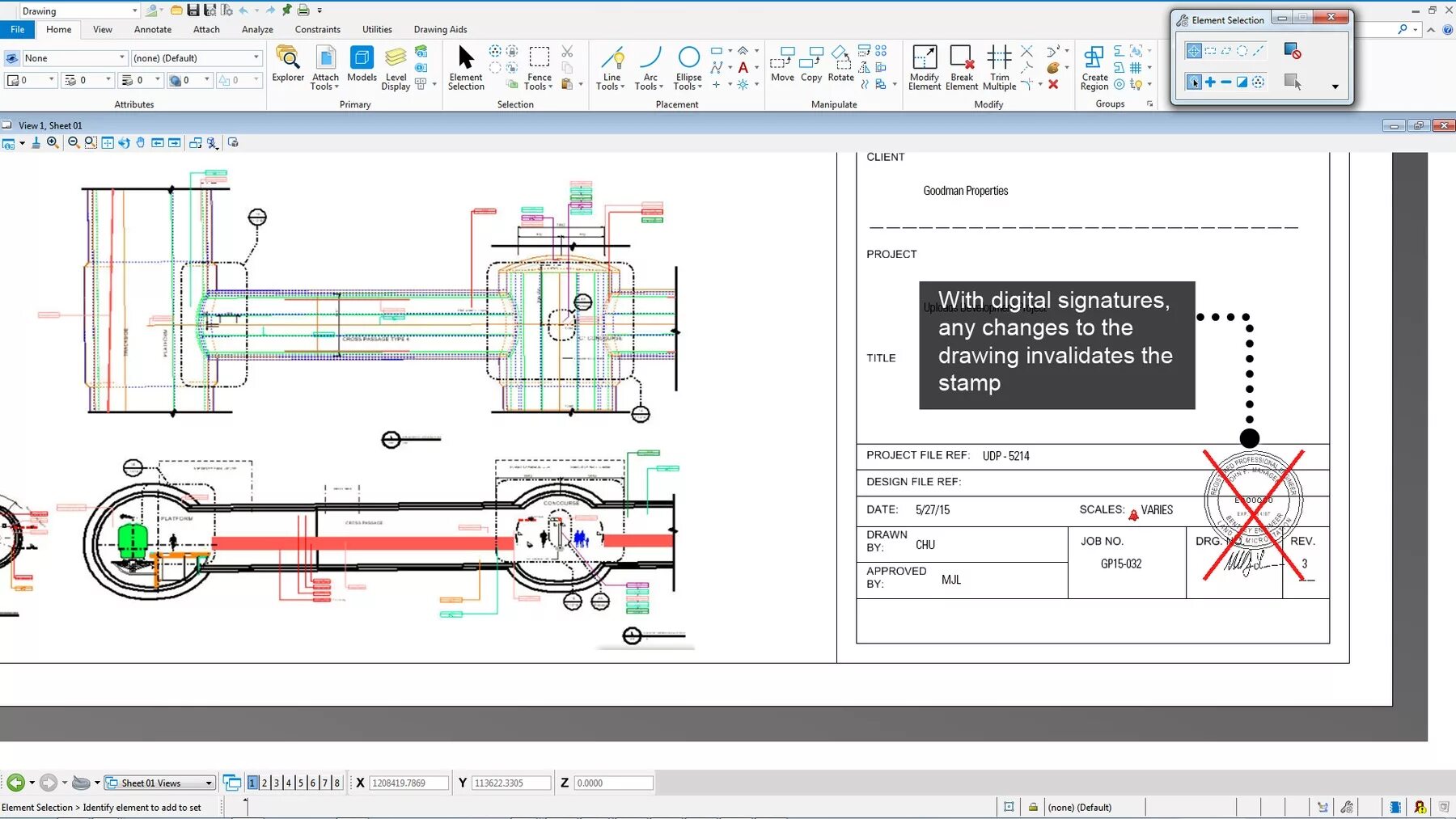This screenshot has width=1456, height=819.
Task: Select Circle mode in Element Selection window
Action: (1242, 51)
